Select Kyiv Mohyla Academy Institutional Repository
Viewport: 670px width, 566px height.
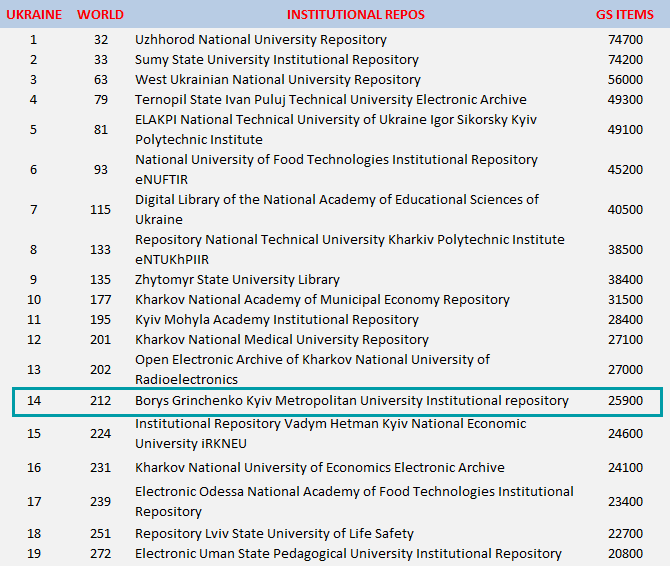pyautogui.click(x=277, y=320)
